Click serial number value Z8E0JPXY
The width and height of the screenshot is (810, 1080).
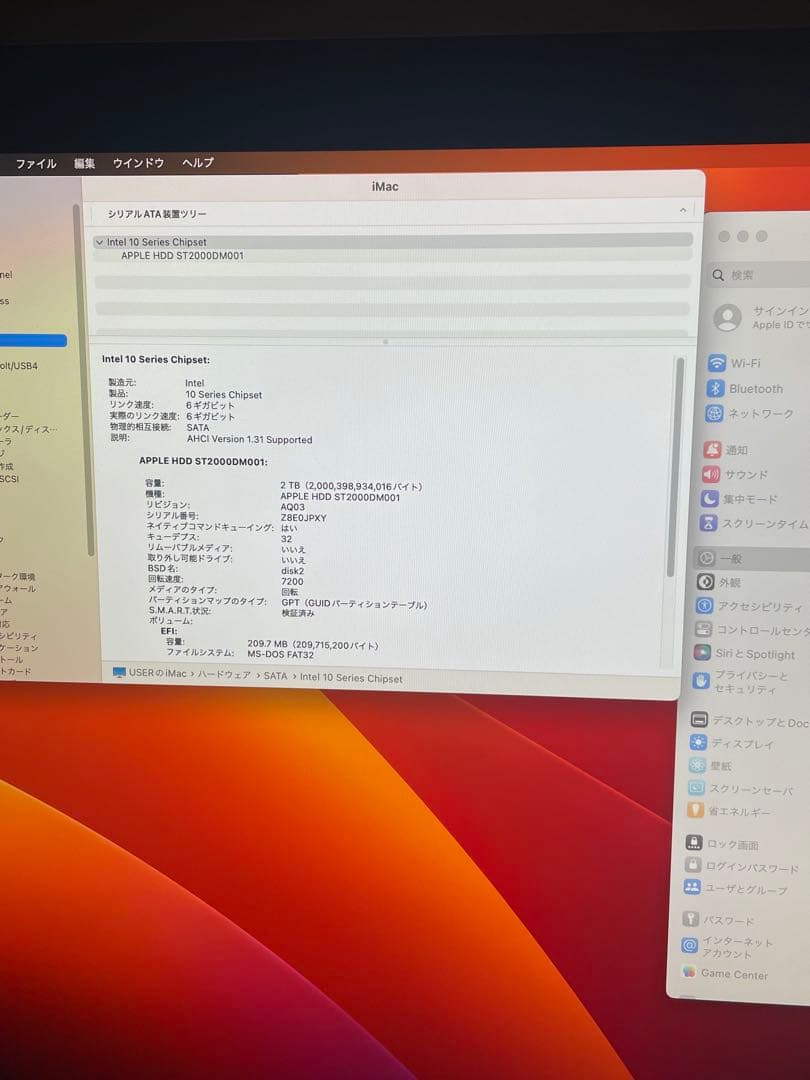[x=303, y=518]
